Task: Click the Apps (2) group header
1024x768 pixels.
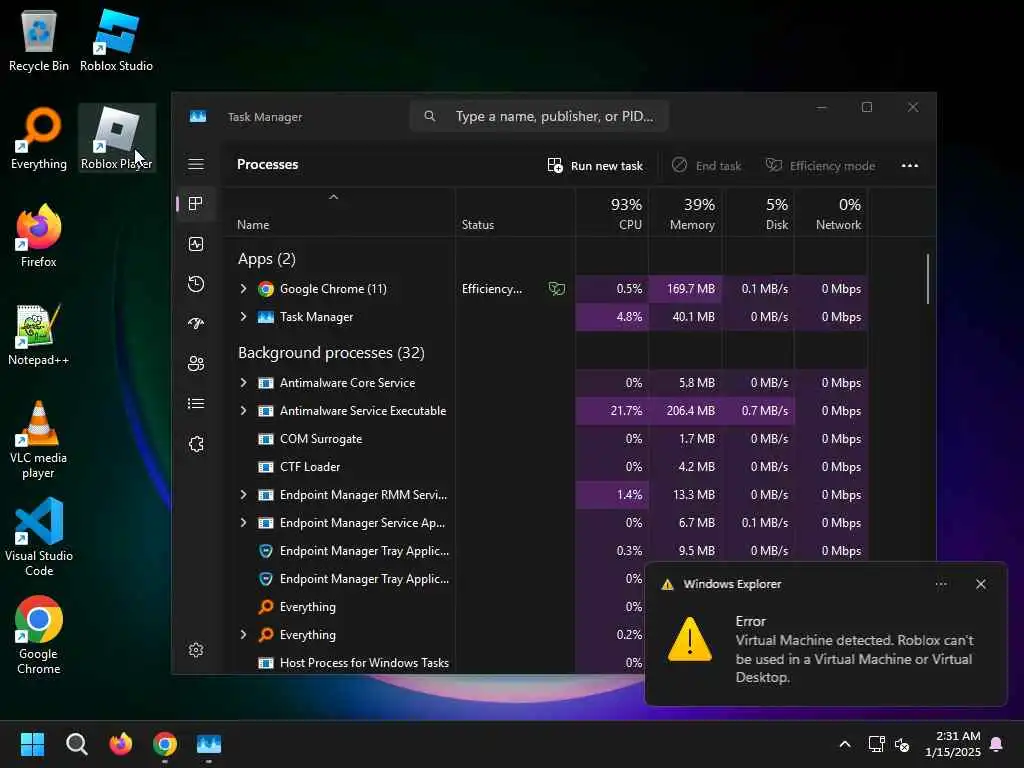Action: pyautogui.click(x=266, y=259)
